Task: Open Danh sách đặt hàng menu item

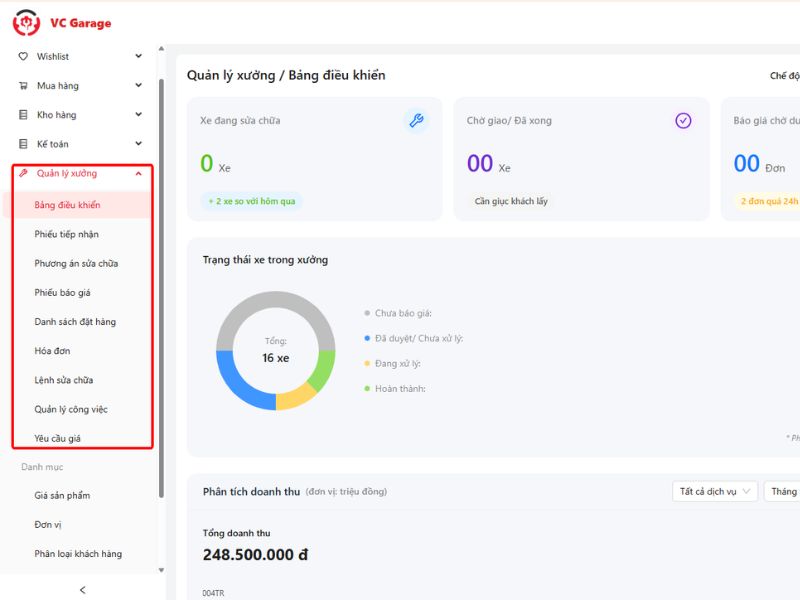Action: [x=75, y=321]
